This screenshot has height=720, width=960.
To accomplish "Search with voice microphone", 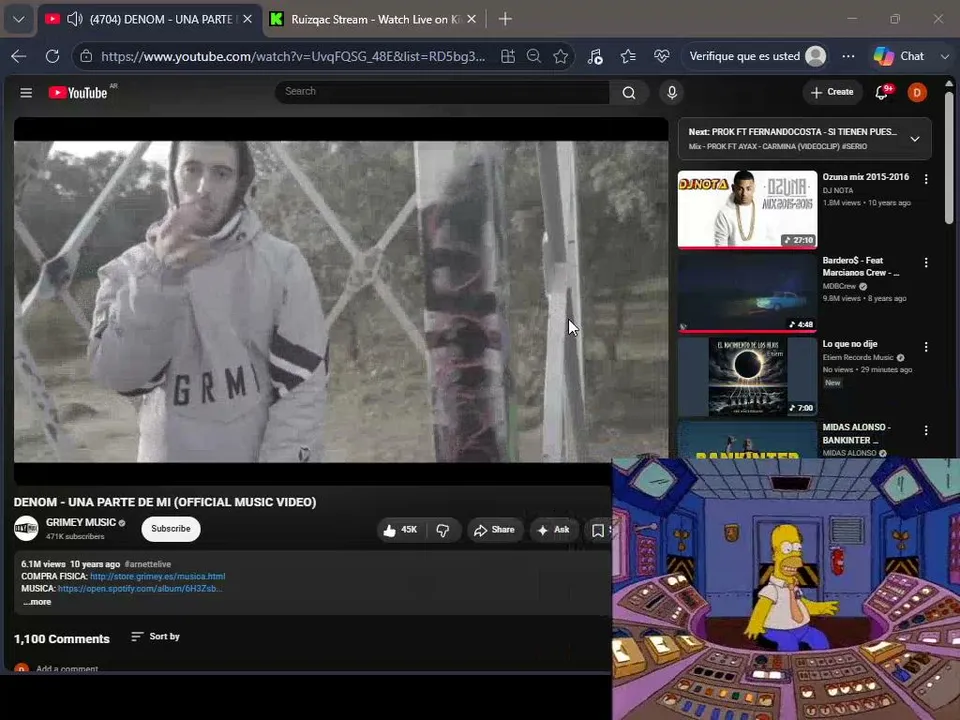I will 672,92.
